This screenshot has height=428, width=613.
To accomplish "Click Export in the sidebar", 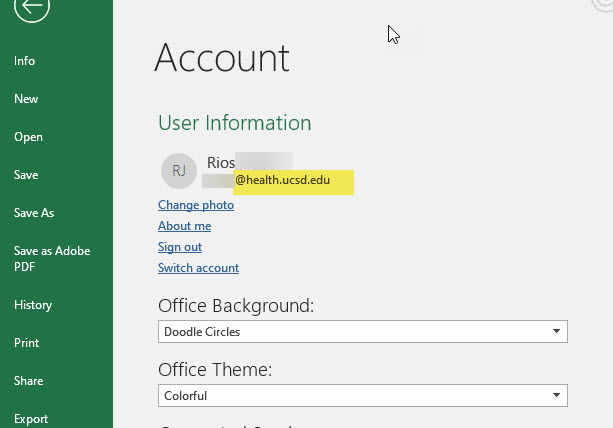I will click(x=31, y=419).
